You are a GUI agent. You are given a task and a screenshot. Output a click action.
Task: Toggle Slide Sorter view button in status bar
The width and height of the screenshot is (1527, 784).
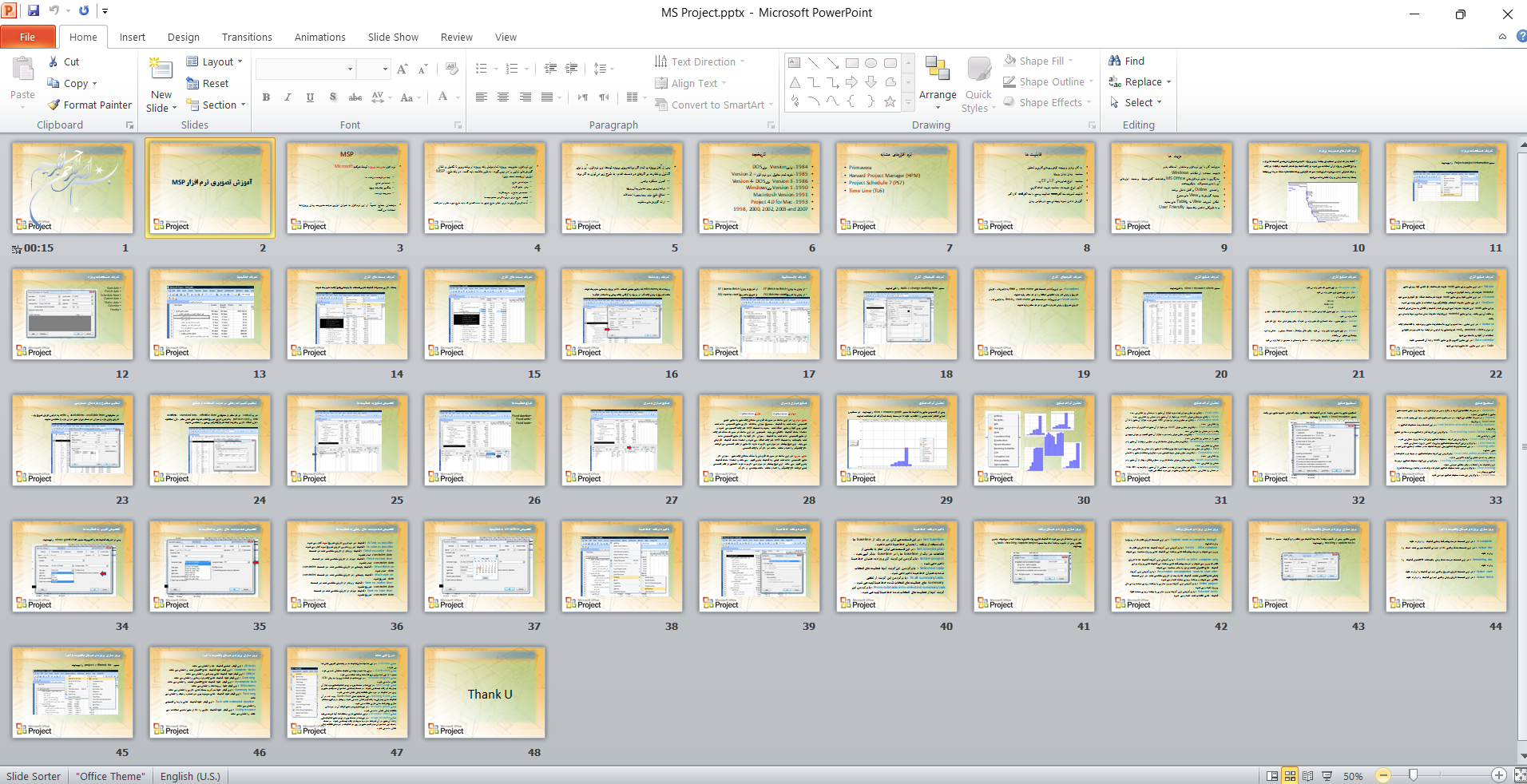tap(1290, 776)
